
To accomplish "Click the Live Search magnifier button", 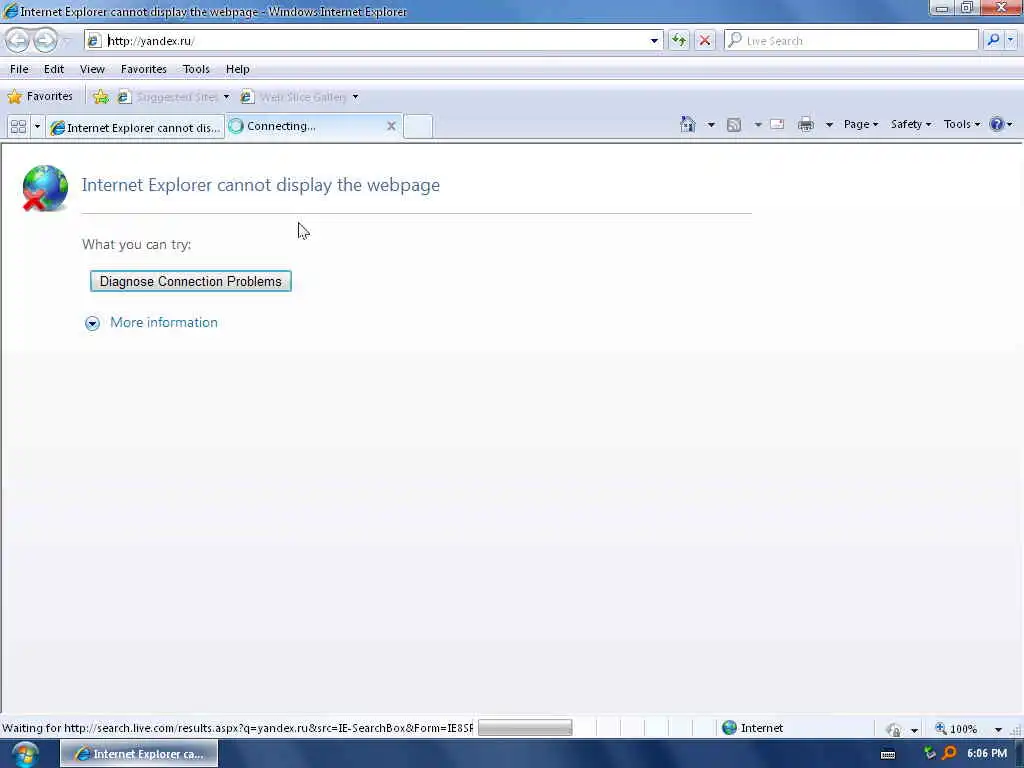I will tap(993, 40).
